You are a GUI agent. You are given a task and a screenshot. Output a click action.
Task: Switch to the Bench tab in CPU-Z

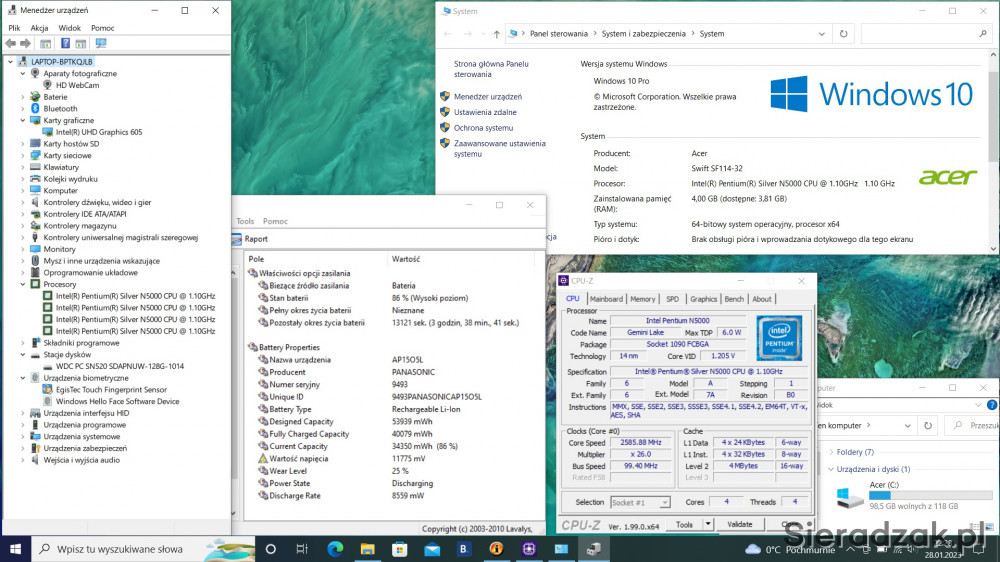[733, 298]
